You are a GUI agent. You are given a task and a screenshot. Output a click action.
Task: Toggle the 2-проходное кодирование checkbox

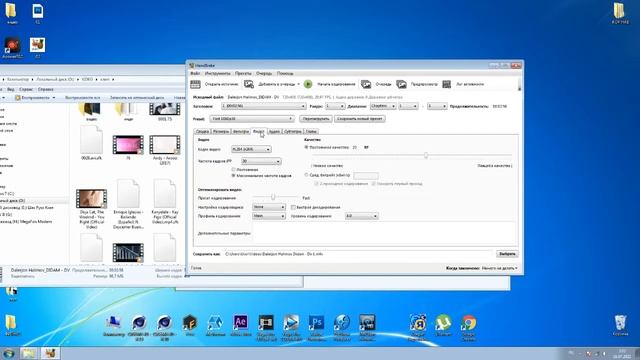316,184
